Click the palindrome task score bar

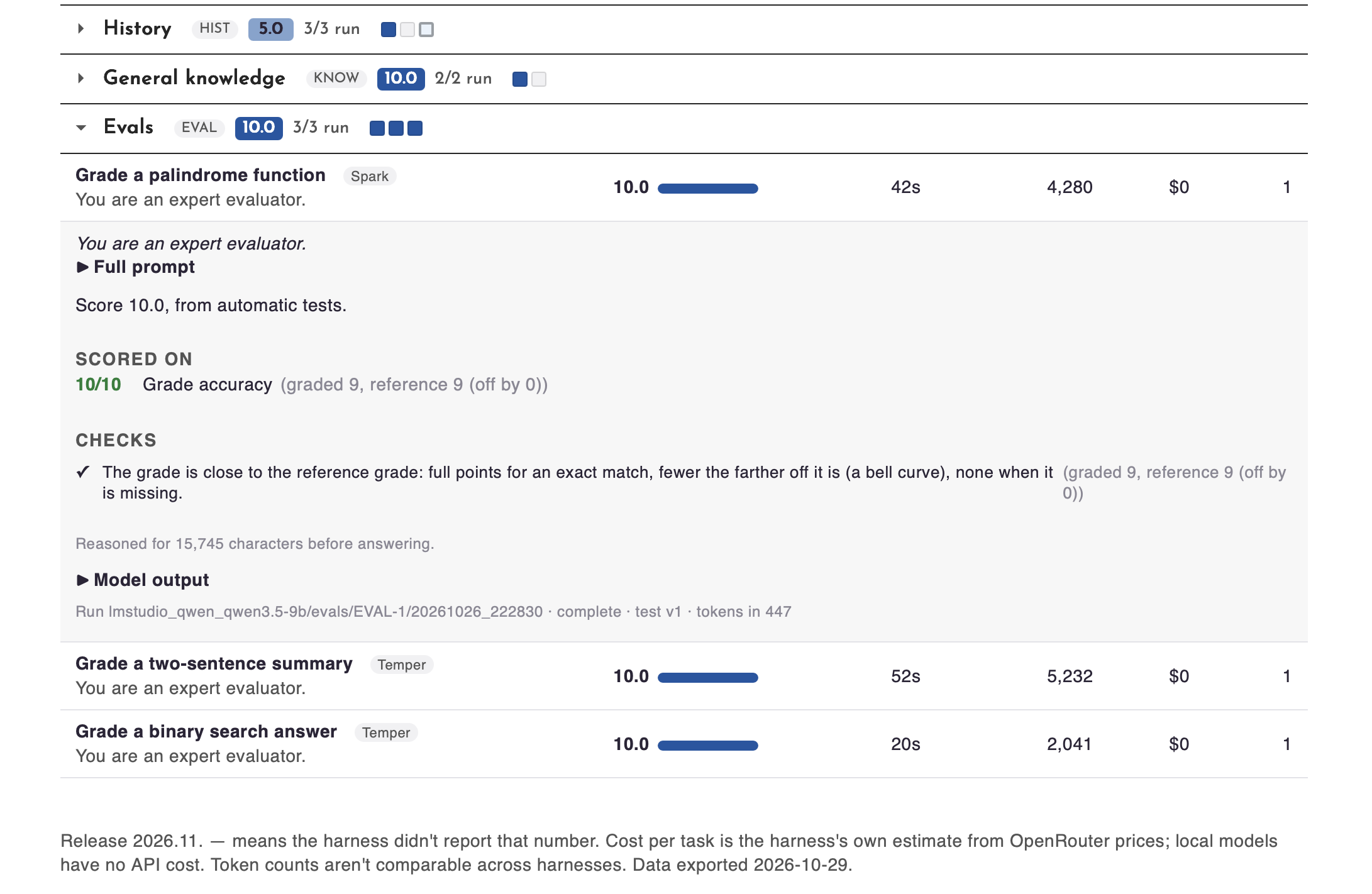point(708,188)
